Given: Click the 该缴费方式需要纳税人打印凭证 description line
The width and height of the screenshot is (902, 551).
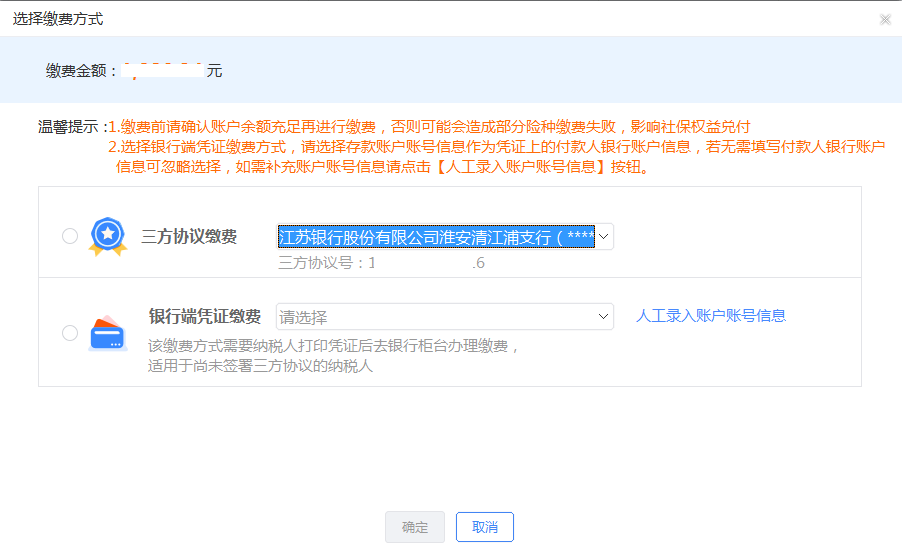Looking at the screenshot, I should (334, 346).
